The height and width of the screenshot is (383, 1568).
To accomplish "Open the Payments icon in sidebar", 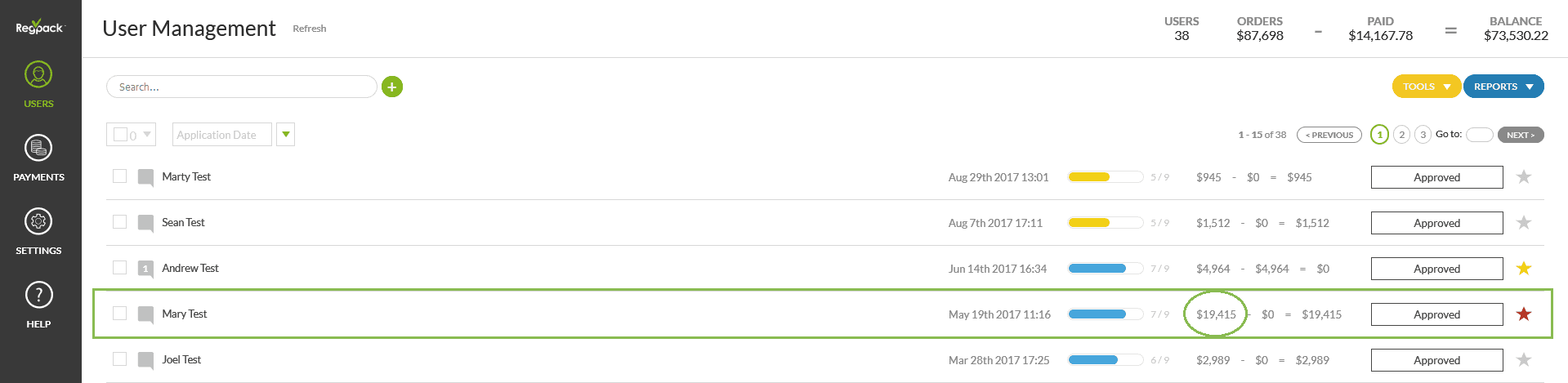I will click(38, 149).
